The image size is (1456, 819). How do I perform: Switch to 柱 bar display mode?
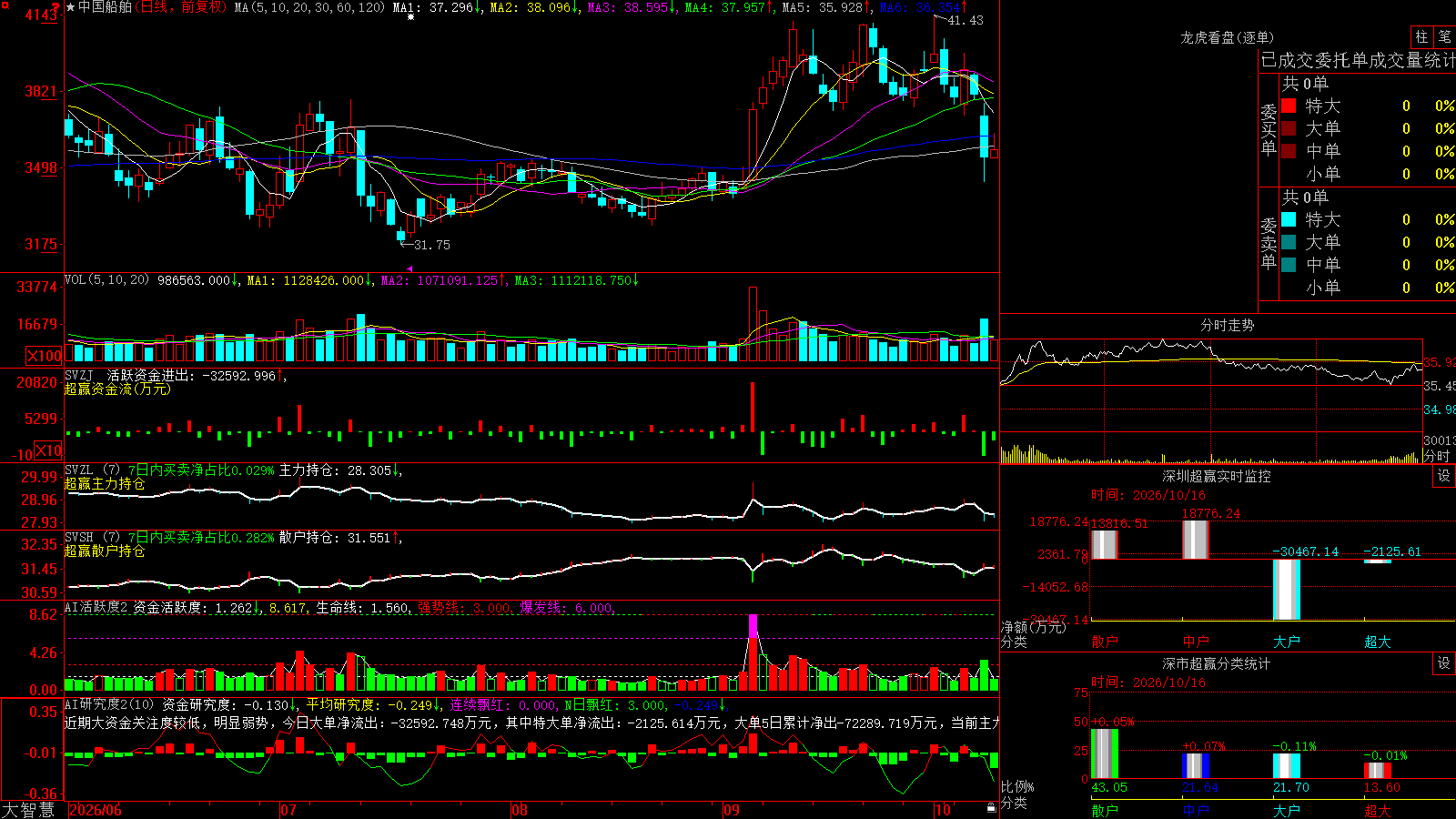click(x=1421, y=36)
